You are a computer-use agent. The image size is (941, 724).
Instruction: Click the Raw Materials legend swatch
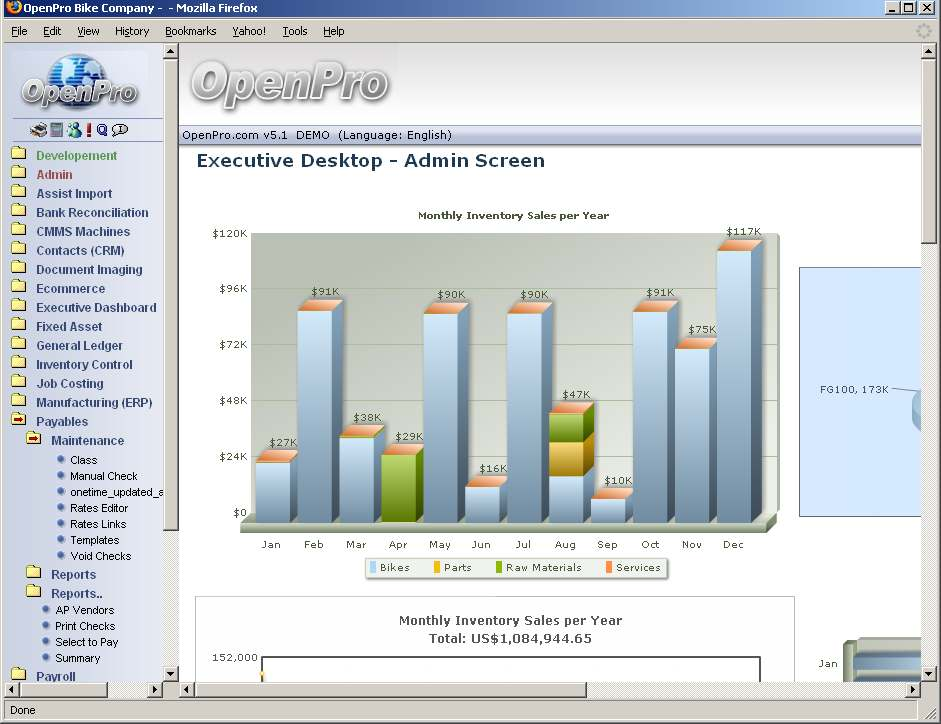coord(499,568)
